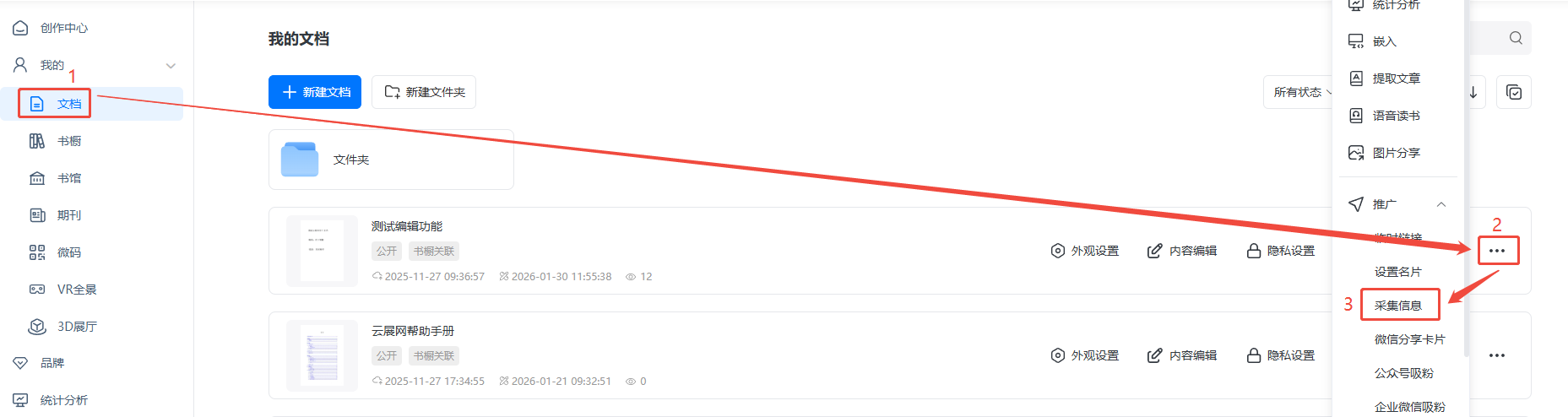Open 3D展厅 cube icon in sidebar
The width and height of the screenshot is (1568, 417).
click(37, 327)
